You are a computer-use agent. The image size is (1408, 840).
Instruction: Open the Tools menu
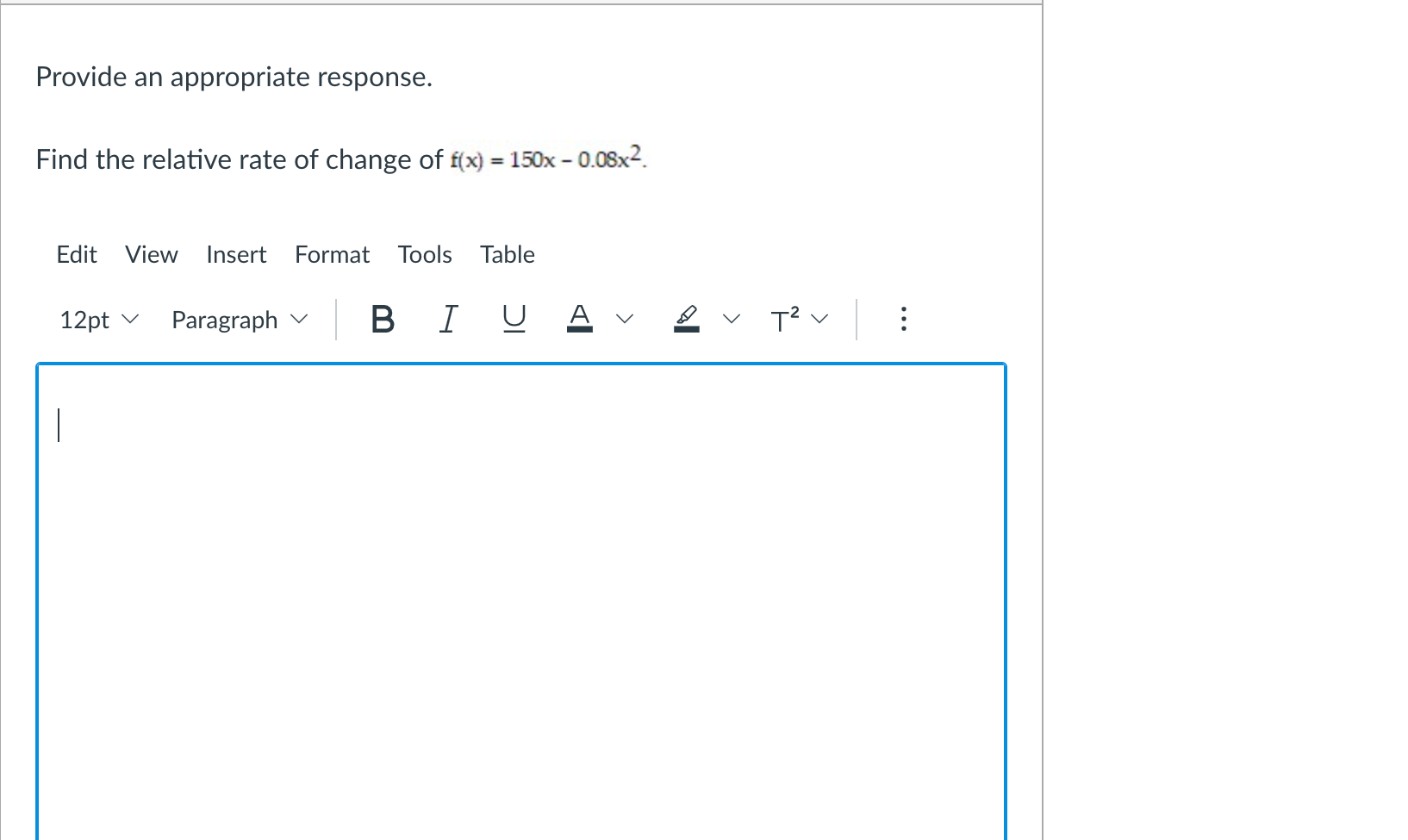425,254
